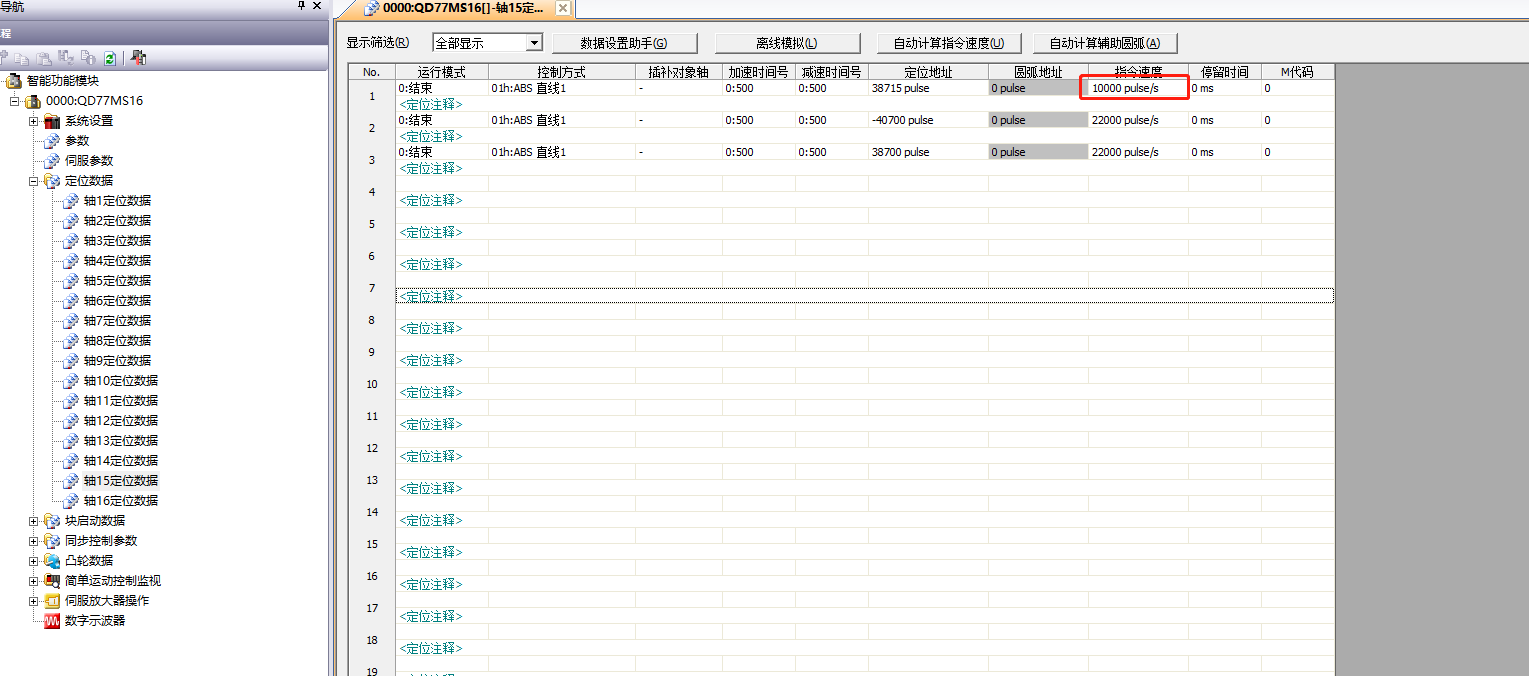Open 轴15定位数据 in the tree

coord(120,481)
